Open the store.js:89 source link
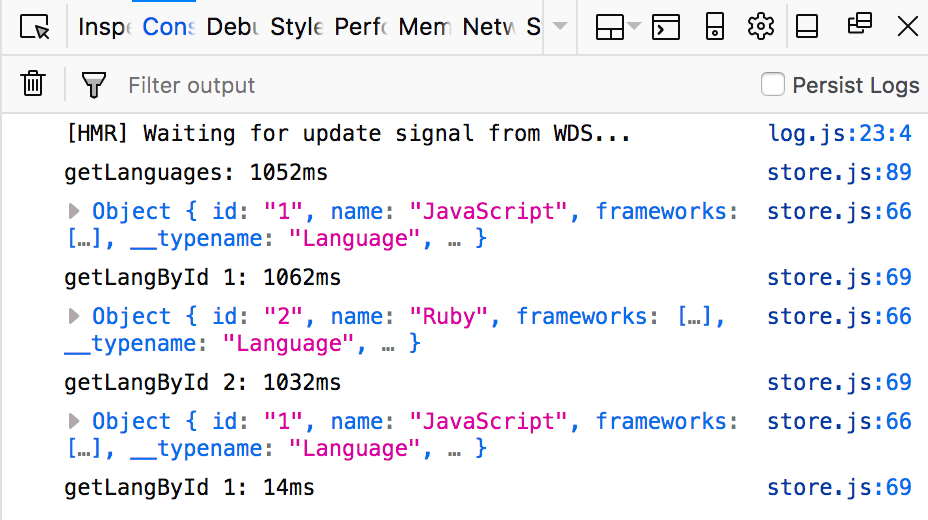 (839, 172)
